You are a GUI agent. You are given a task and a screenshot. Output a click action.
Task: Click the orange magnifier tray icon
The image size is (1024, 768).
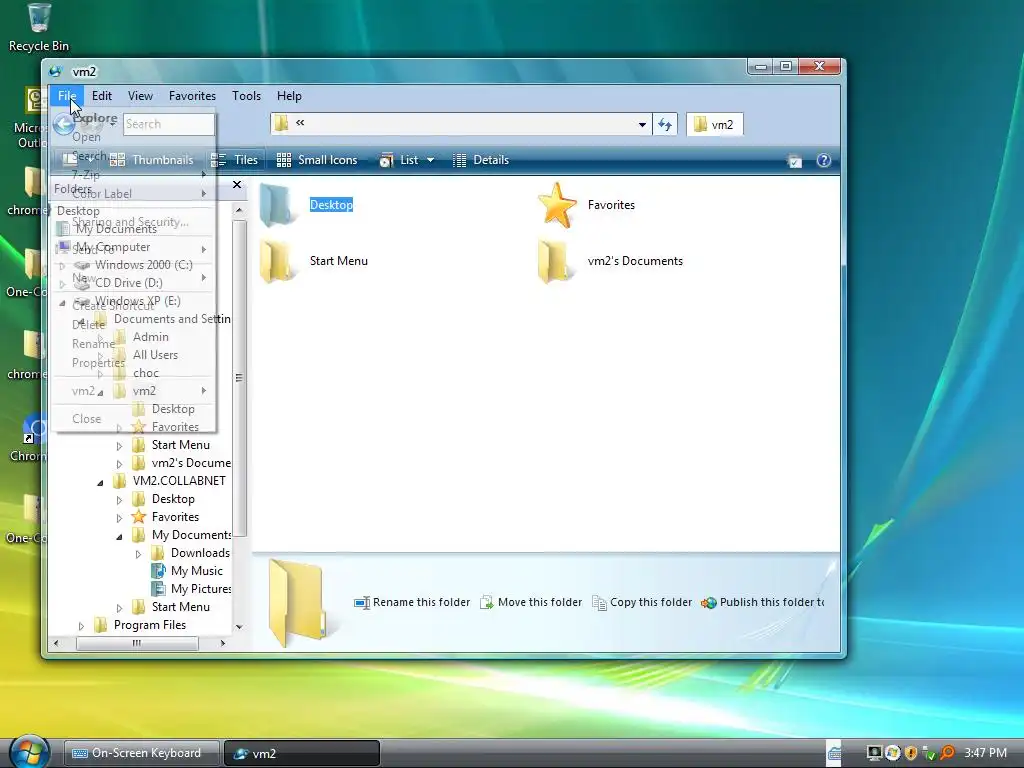point(947,753)
